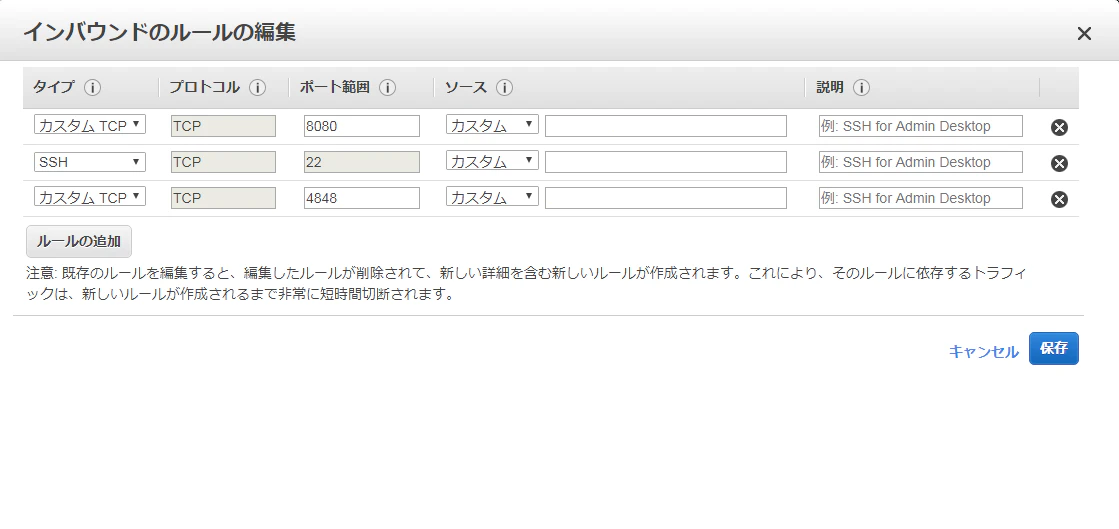This screenshot has width=1119, height=529.
Task: Open type dropdown for port 8080 rule
Action: click(x=90, y=125)
